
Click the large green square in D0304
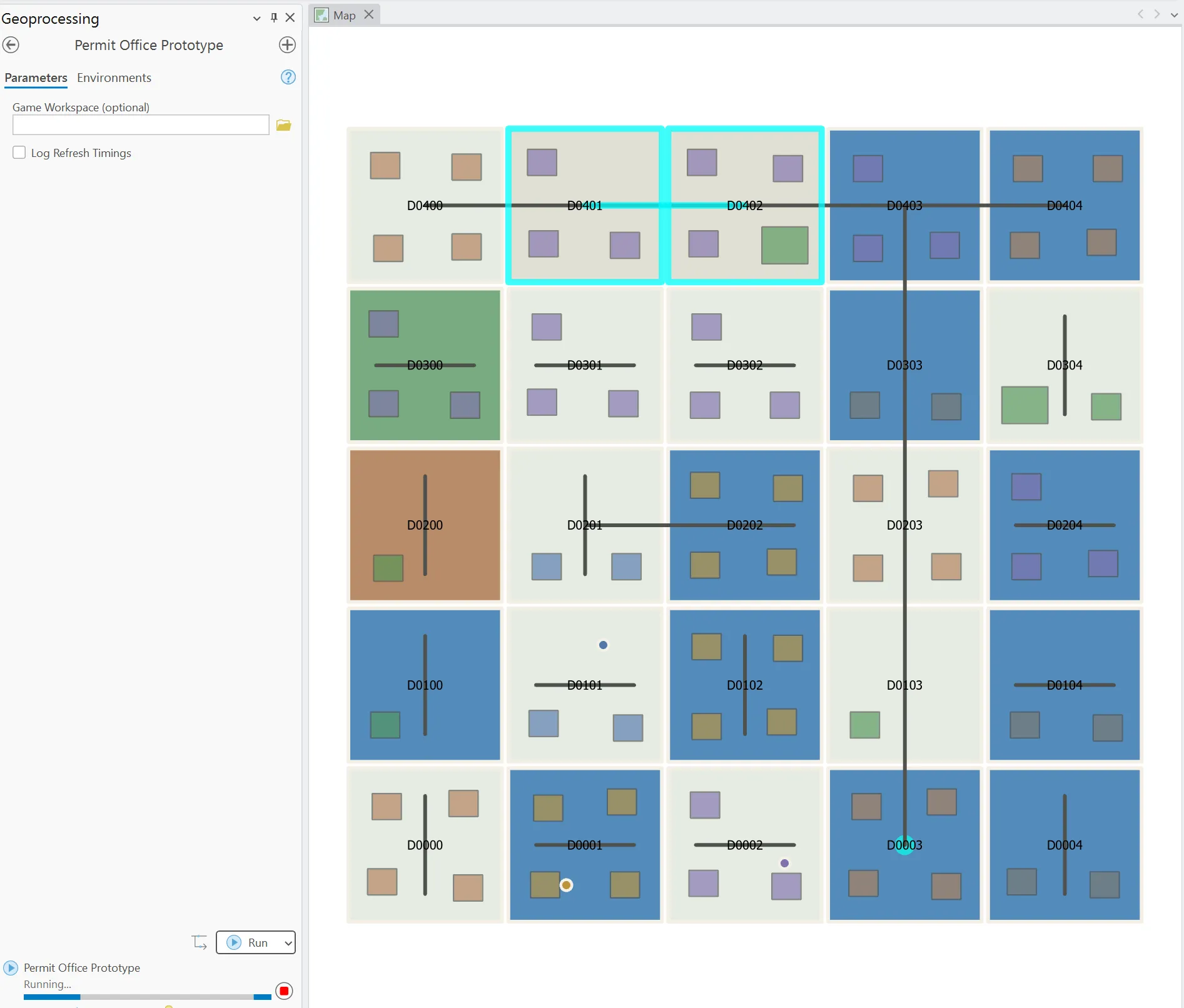[x=1025, y=405]
